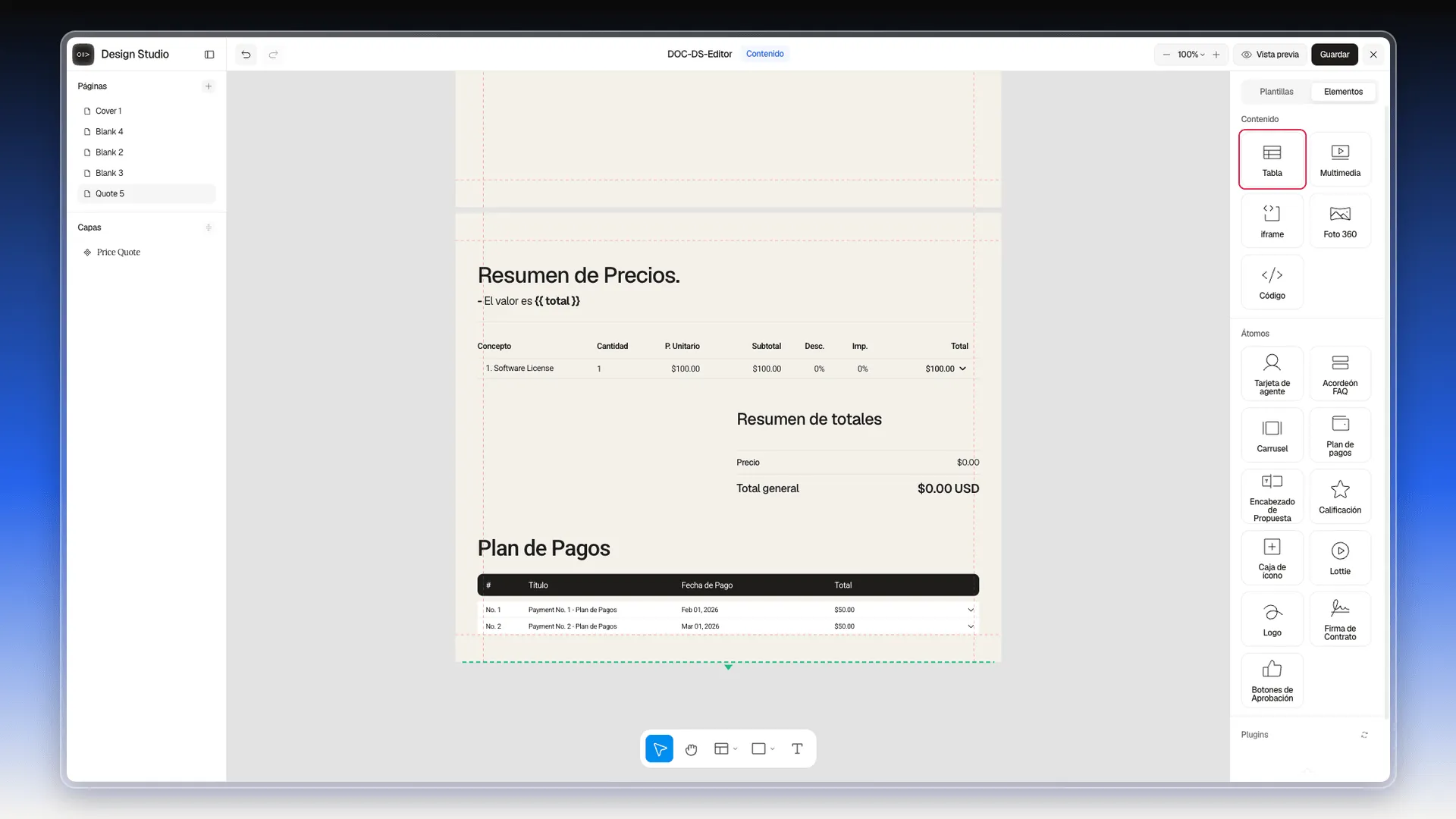Select the Foto 360 element
Image resolution: width=1456 pixels, height=819 pixels.
click(1340, 221)
